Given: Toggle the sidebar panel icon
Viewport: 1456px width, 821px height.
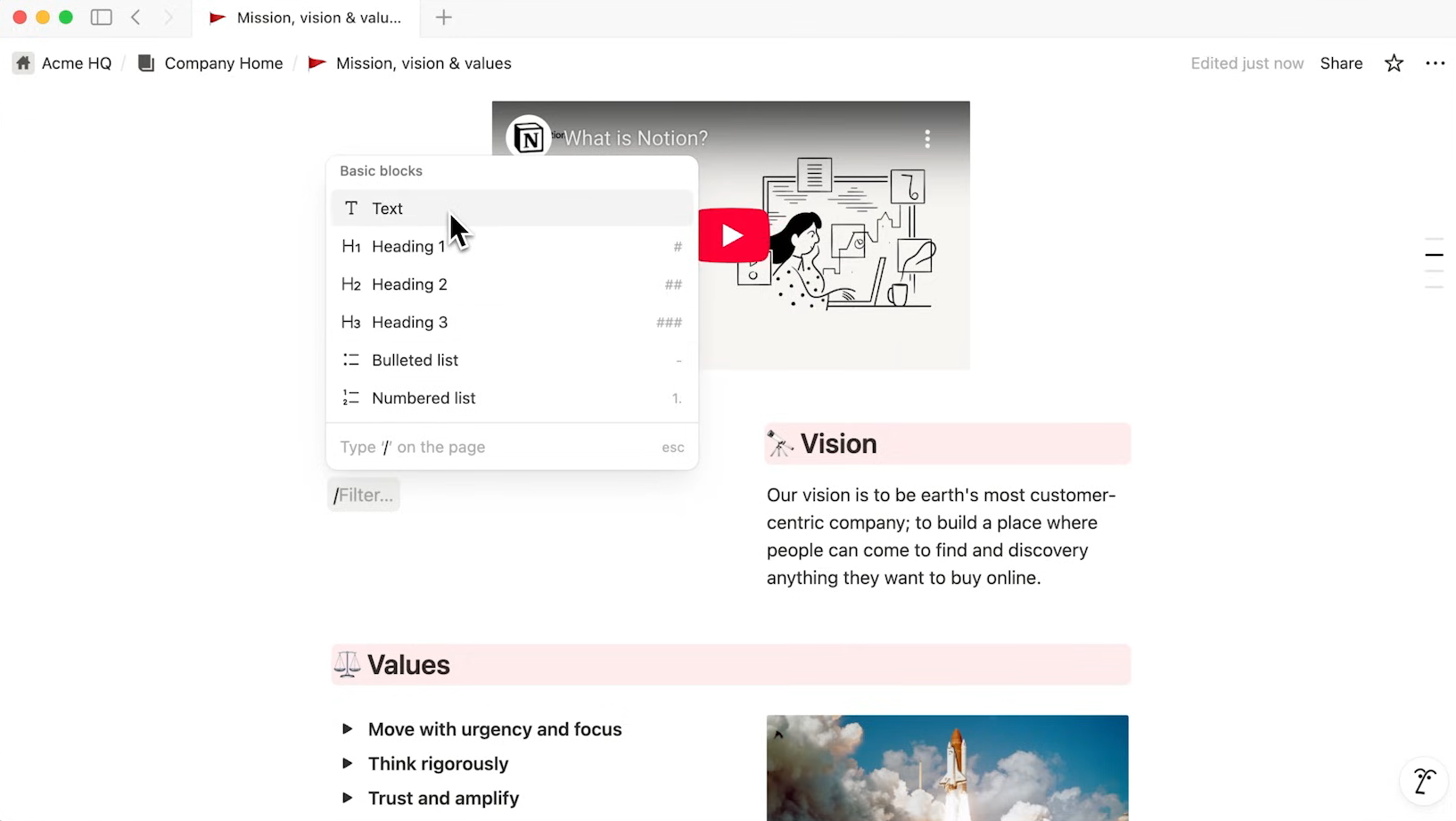Looking at the screenshot, I should [102, 17].
